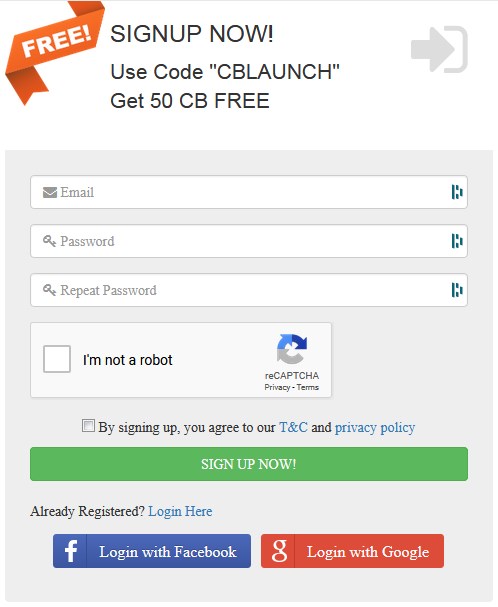Click the key icon in Repeat Password field
The image size is (498, 607).
(x=49, y=290)
